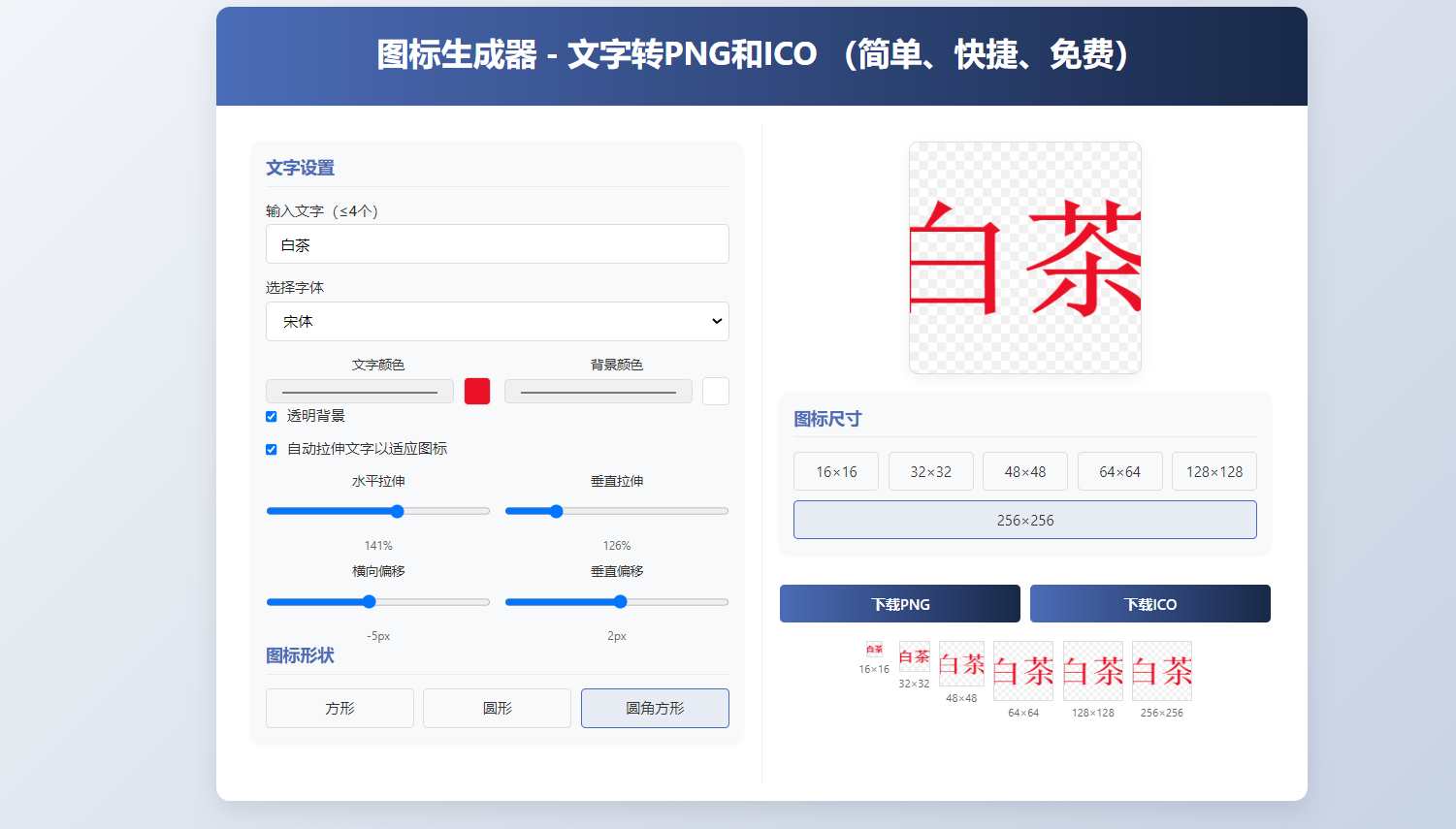Click the 48×48 preview thumbnail

point(961,664)
